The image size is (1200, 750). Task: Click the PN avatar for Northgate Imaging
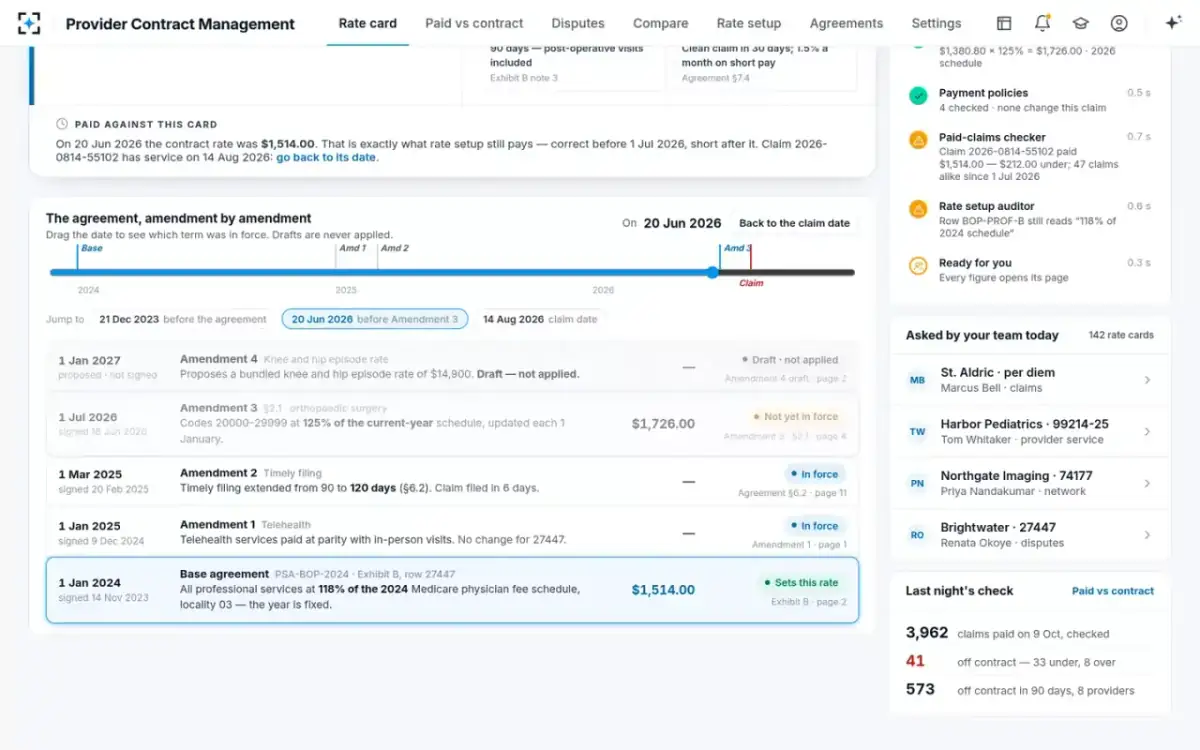pos(917,483)
